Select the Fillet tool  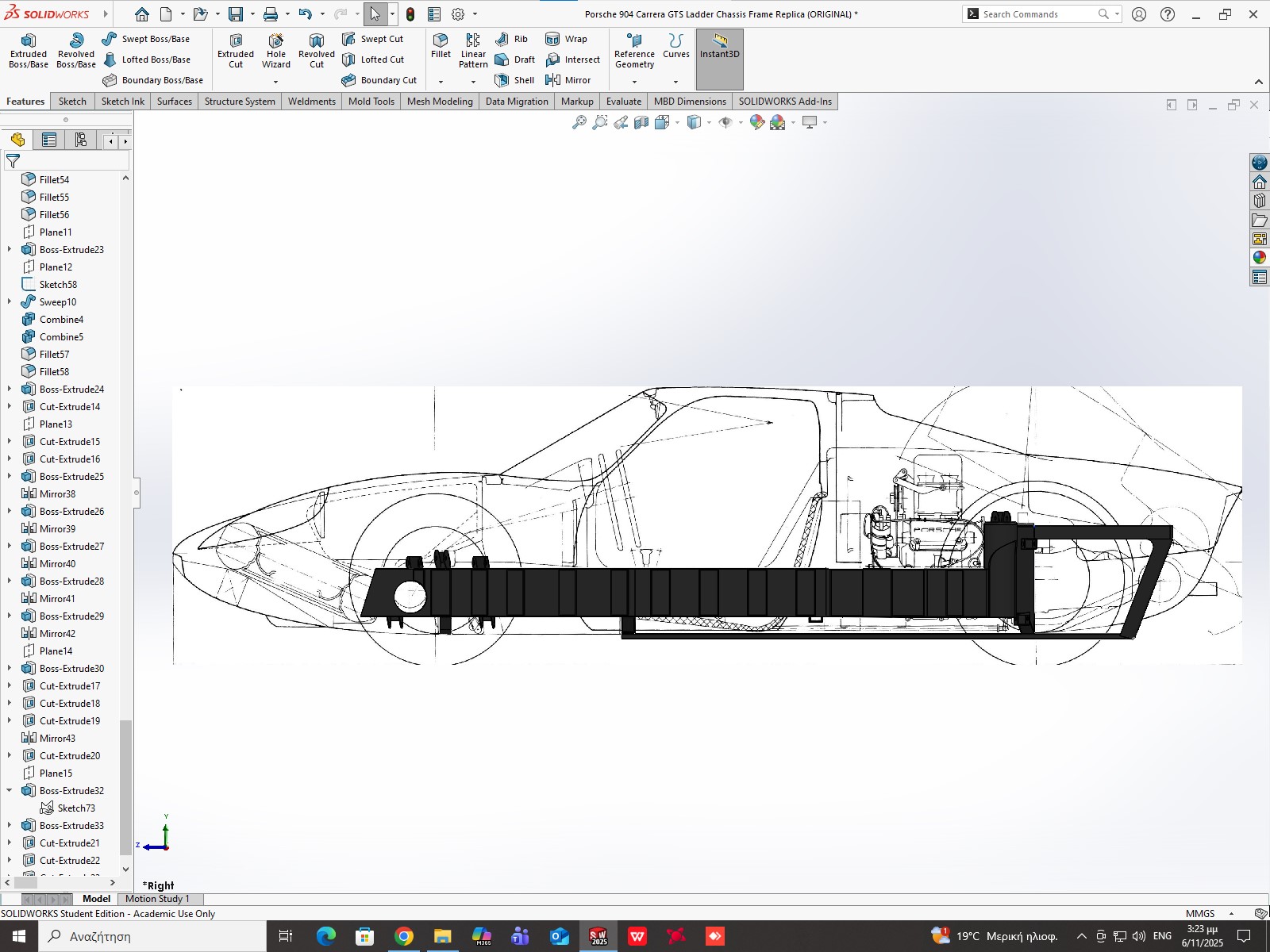pyautogui.click(x=441, y=45)
